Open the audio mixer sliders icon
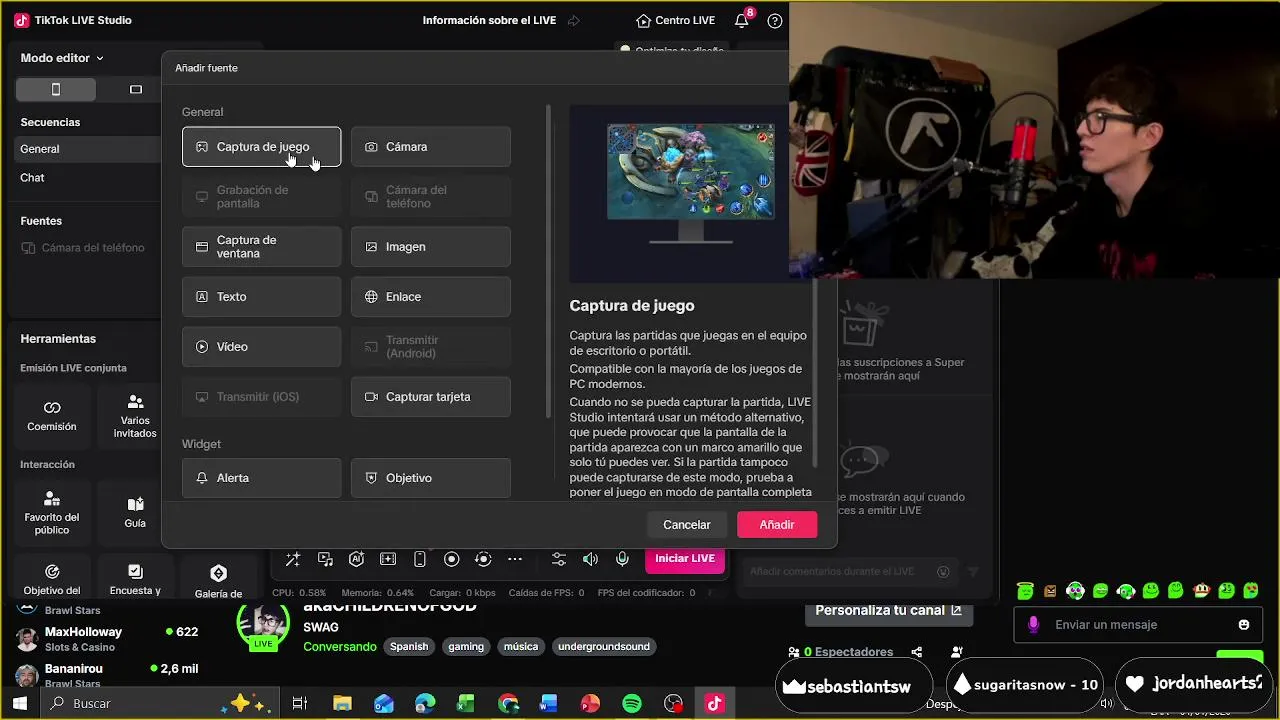 558,559
